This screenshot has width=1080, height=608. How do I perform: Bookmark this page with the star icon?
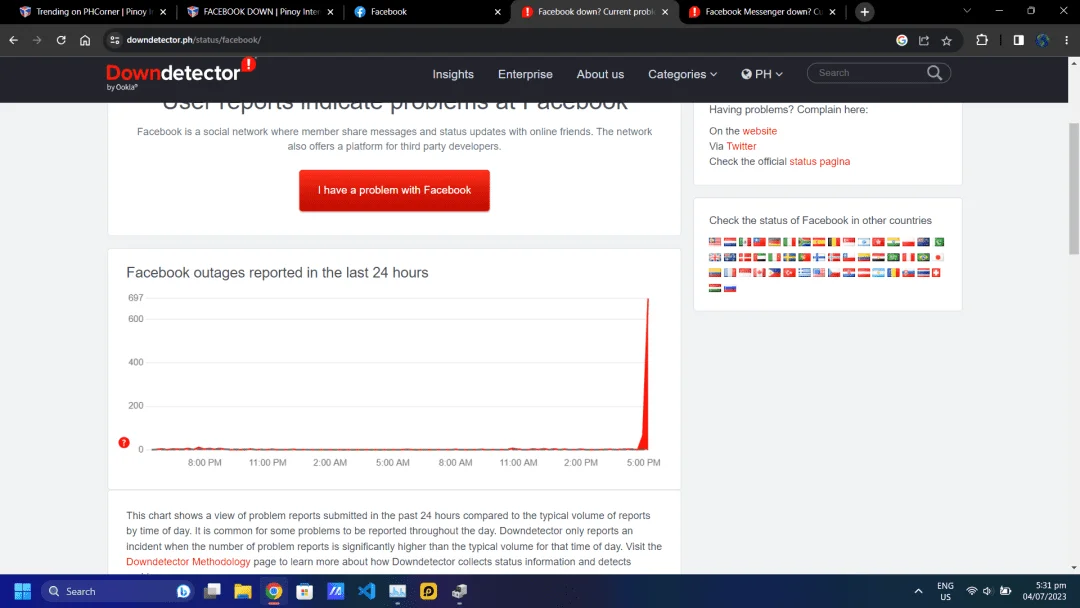point(946,41)
